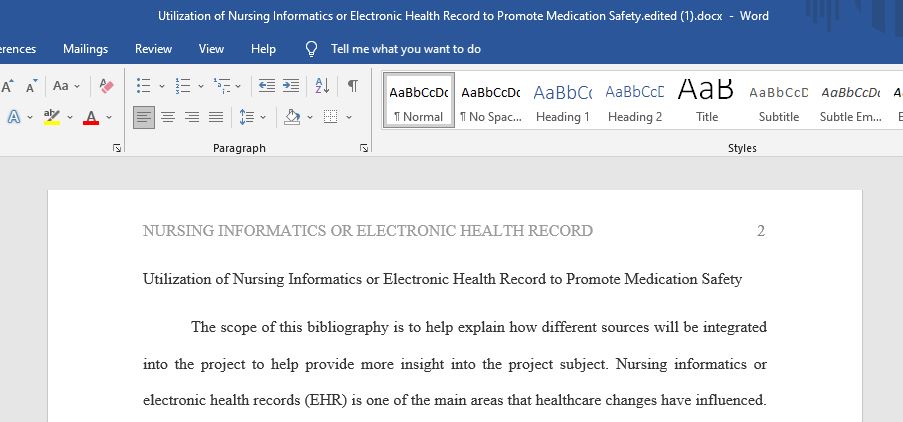Screen dimensions: 903x422
Task: Toggle Center alignment
Action: pos(168,117)
